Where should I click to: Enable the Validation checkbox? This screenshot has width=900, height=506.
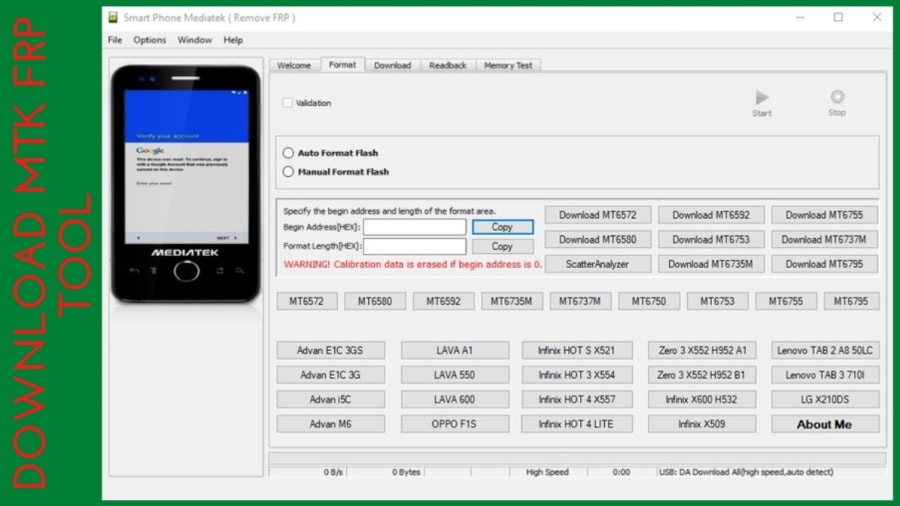point(288,103)
